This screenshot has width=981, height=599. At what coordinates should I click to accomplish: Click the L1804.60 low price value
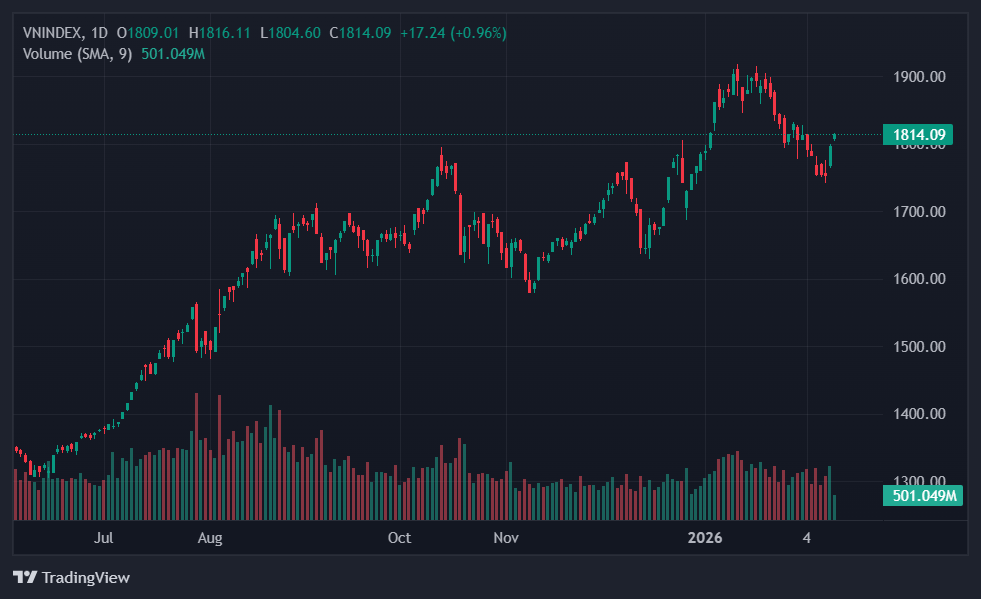click(x=290, y=33)
